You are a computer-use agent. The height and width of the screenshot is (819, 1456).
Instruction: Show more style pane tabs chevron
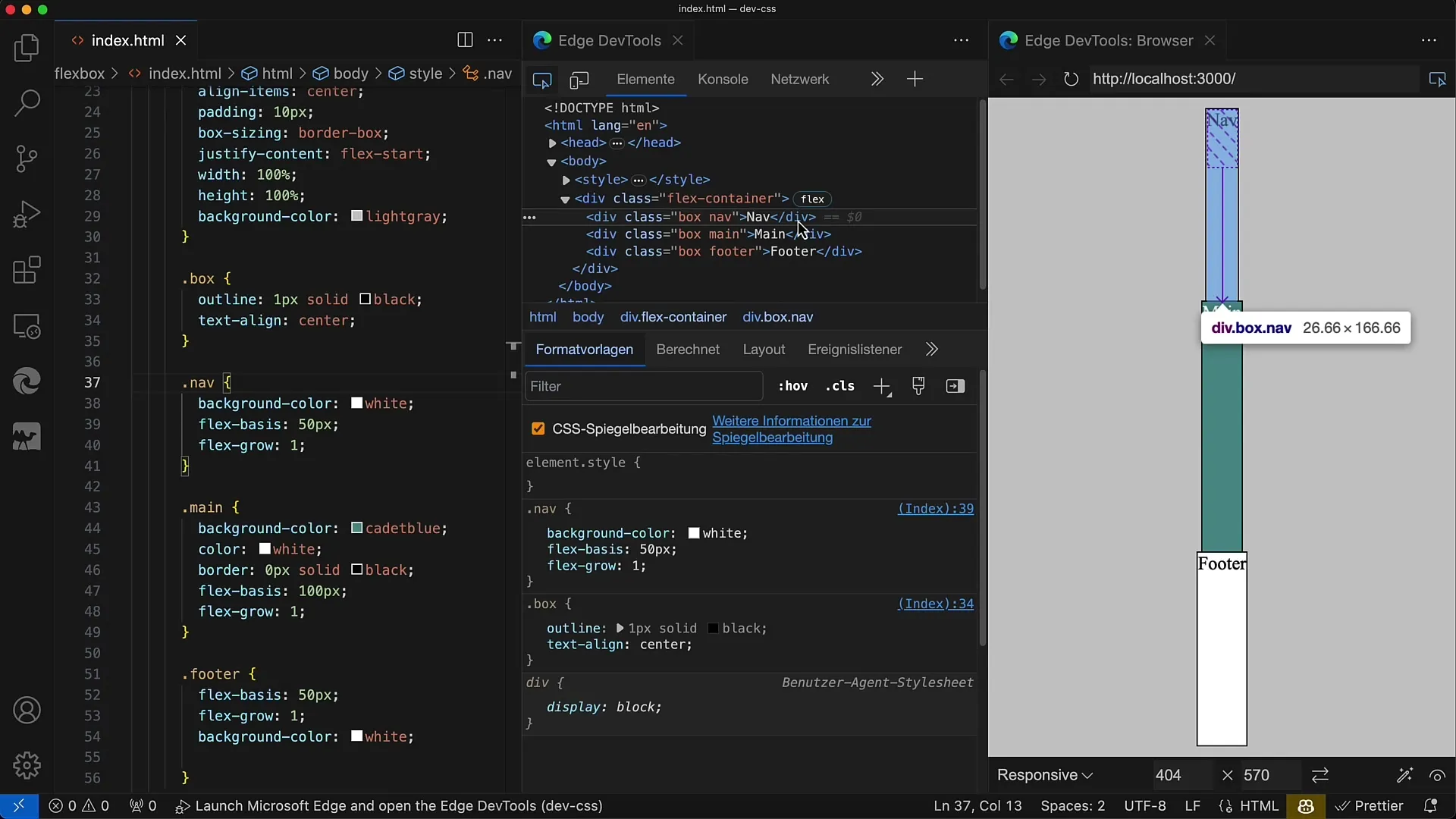click(x=932, y=350)
